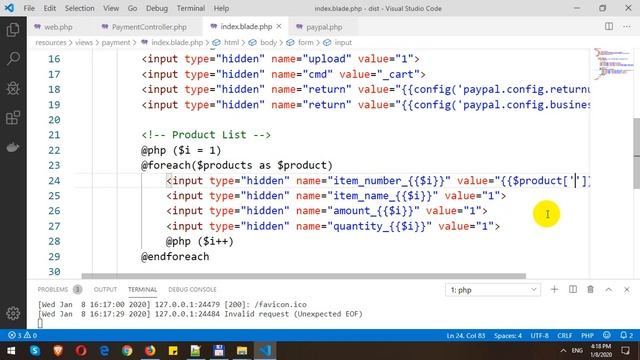640x360 pixels.
Task: Open the Search view in activity bar
Action: click(13, 58)
